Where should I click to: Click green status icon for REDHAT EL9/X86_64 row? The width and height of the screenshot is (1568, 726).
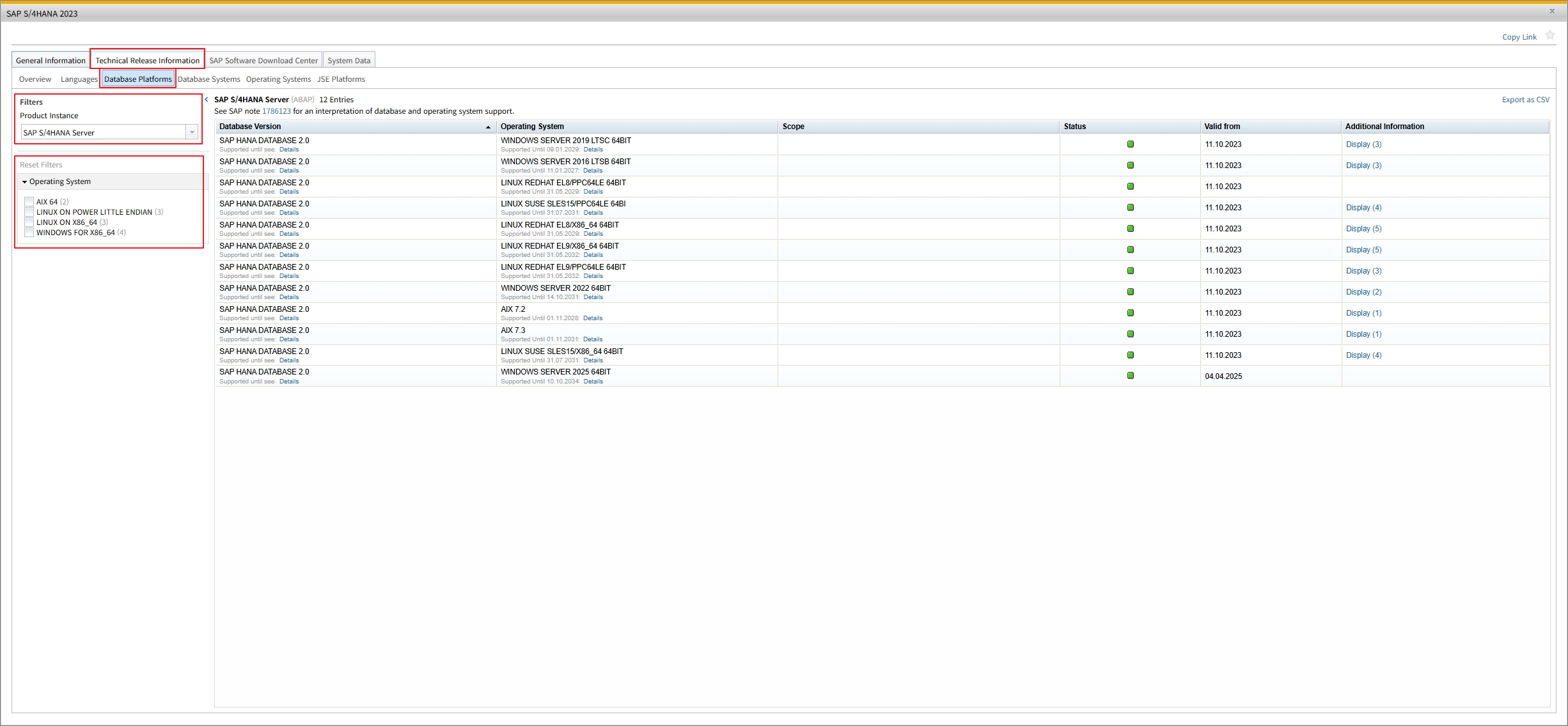point(1130,250)
